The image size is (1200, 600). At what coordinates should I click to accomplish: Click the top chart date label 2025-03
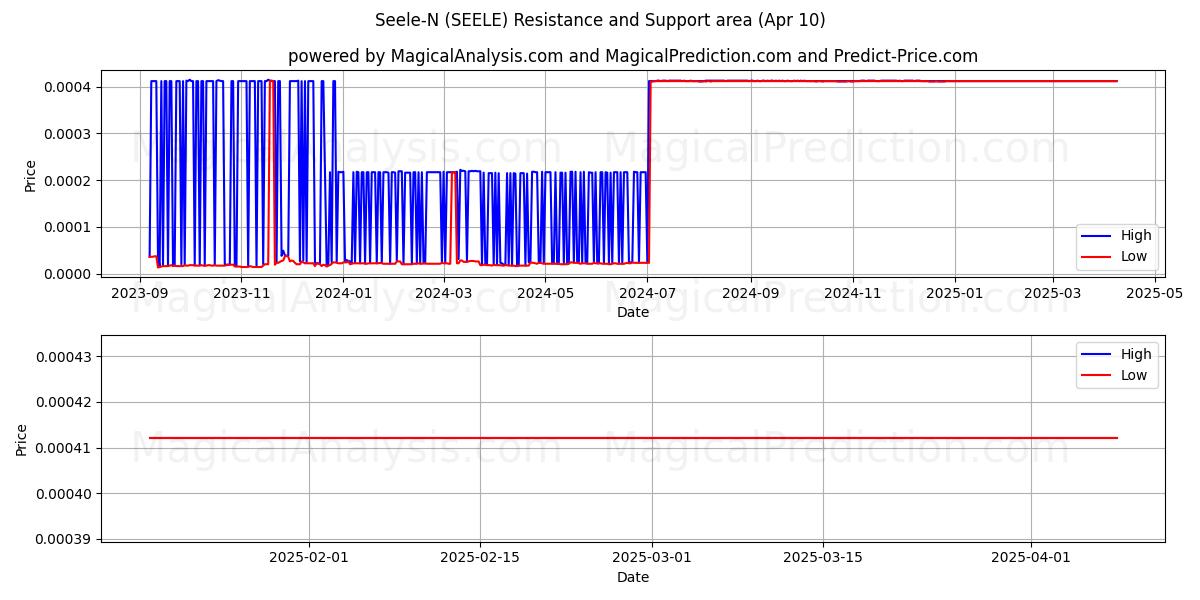coord(1054,294)
